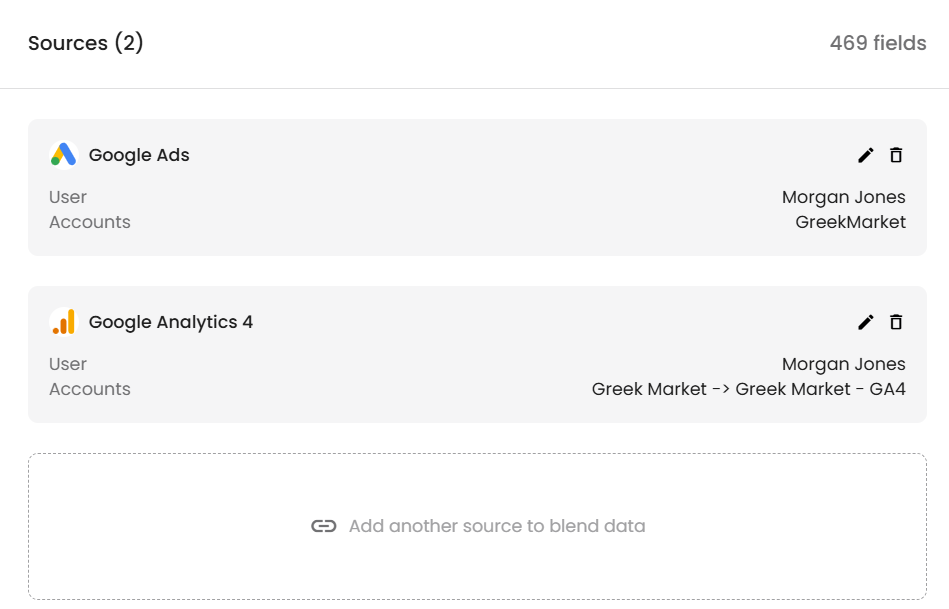Select the Sources (2) heading
Image resolution: width=949 pixels, height=609 pixels.
86,43
